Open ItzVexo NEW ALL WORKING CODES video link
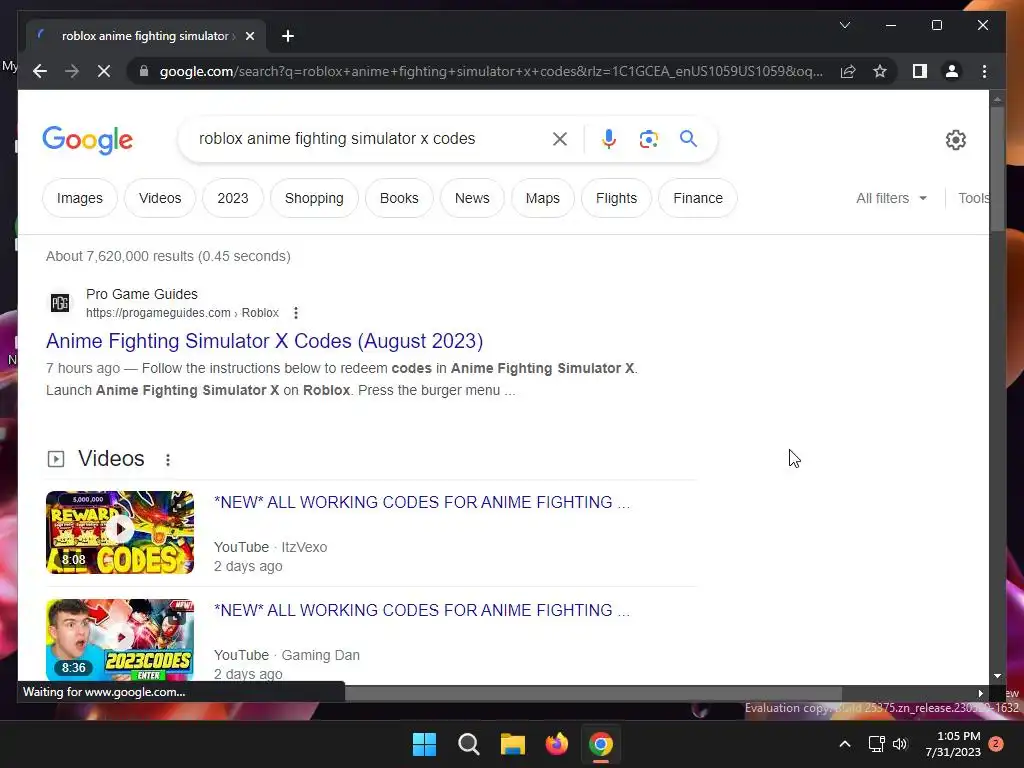Viewport: 1024px width, 768px height. coord(422,502)
